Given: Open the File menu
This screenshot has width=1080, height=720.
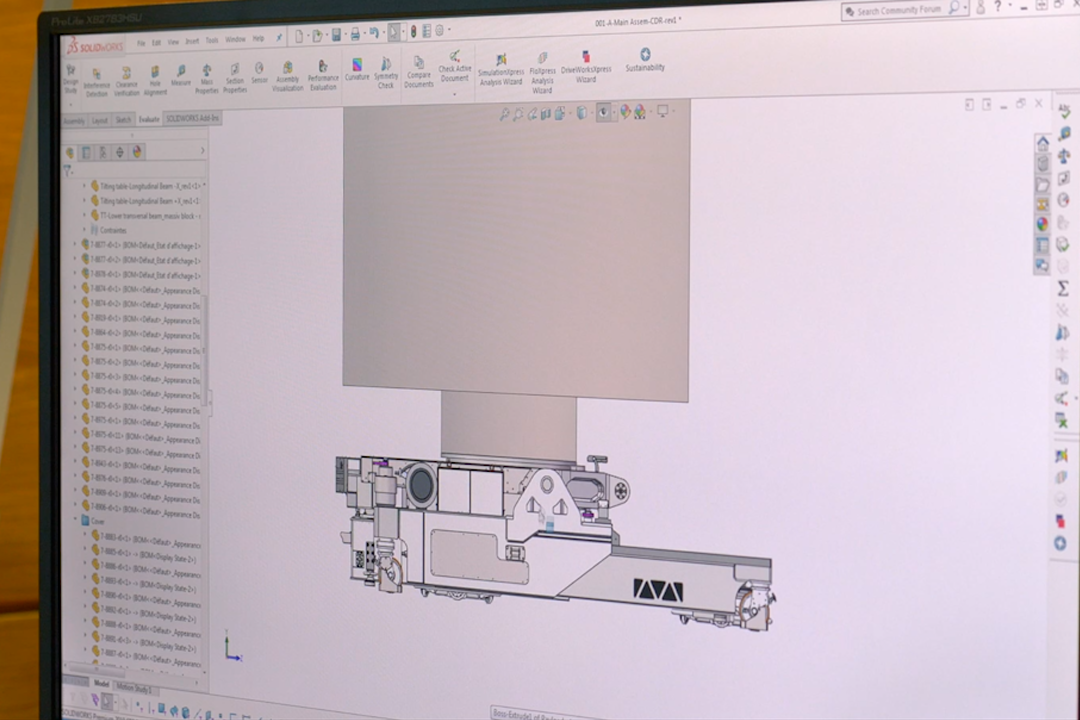Looking at the screenshot, I should pos(141,43).
